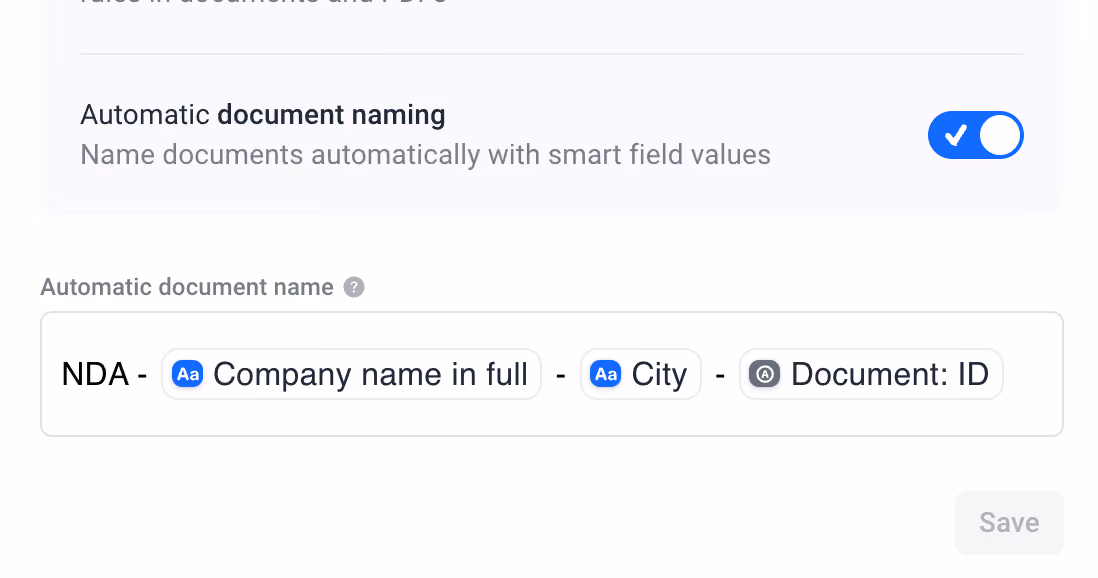Click the Automatic document naming heading
This screenshot has height=578, width=1098.
(x=263, y=115)
